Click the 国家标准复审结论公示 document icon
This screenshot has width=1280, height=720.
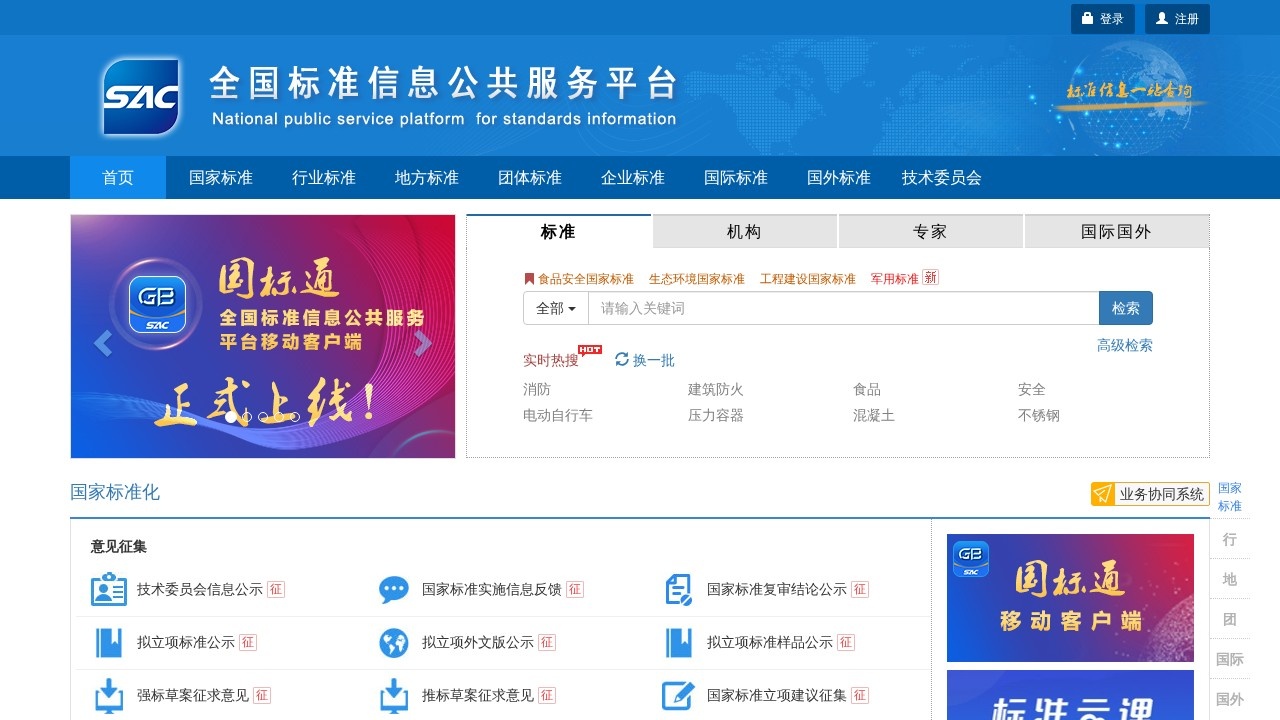(679, 590)
